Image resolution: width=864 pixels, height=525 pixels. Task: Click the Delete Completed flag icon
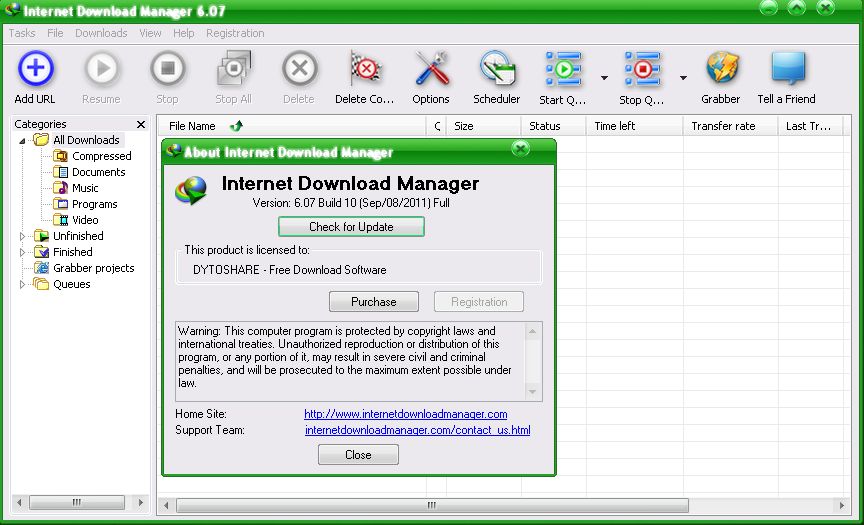click(x=365, y=68)
